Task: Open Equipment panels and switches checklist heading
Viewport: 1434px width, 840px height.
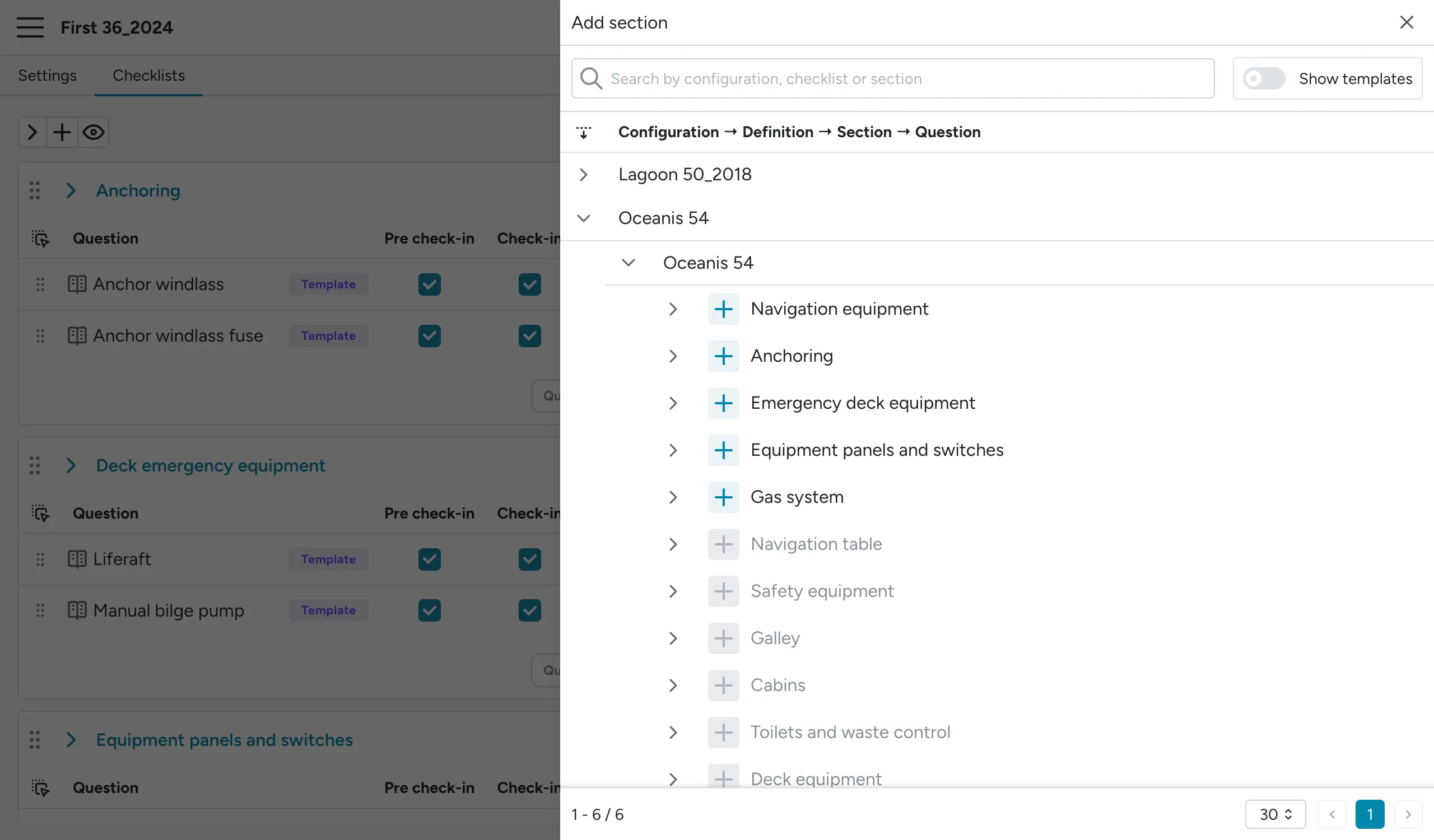Action: coord(224,740)
